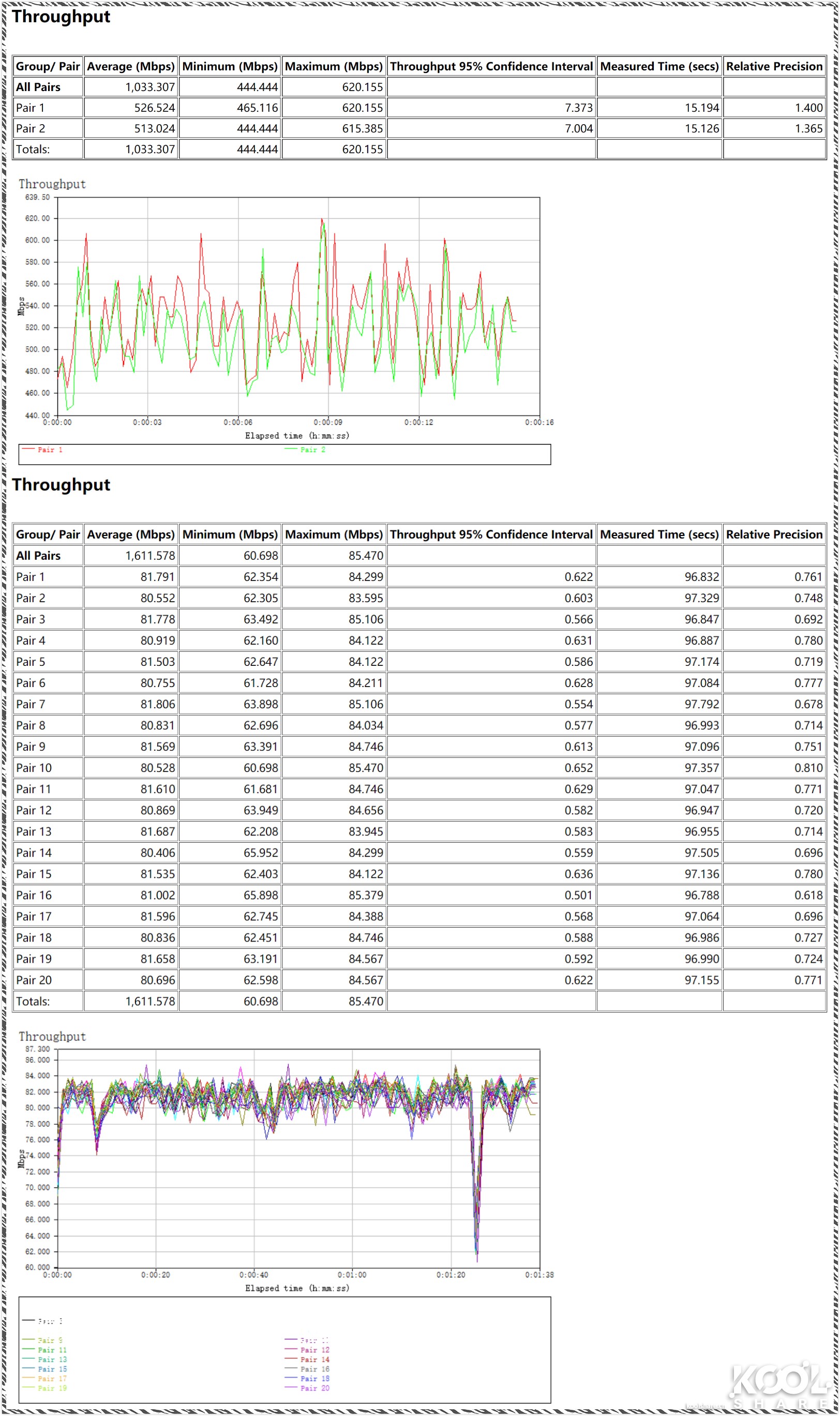This screenshot has height=1416, width=840.
Task: Click the green Pair 2 legend line marker
Action: 291,449
